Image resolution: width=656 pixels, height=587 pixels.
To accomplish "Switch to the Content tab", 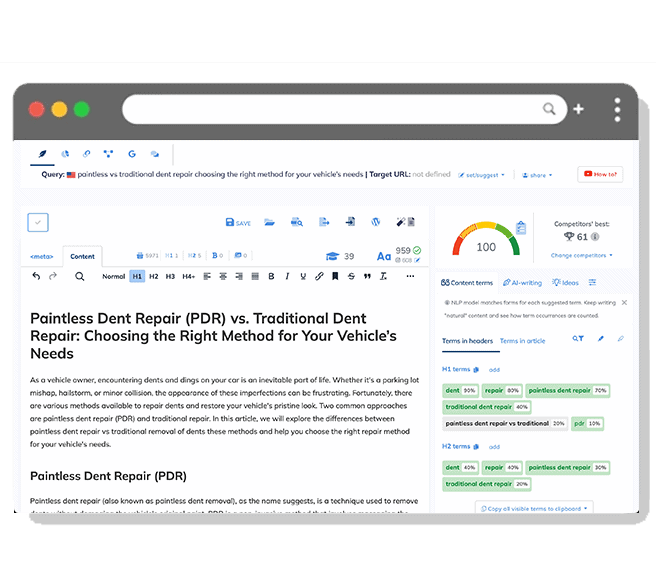I will 82,256.
